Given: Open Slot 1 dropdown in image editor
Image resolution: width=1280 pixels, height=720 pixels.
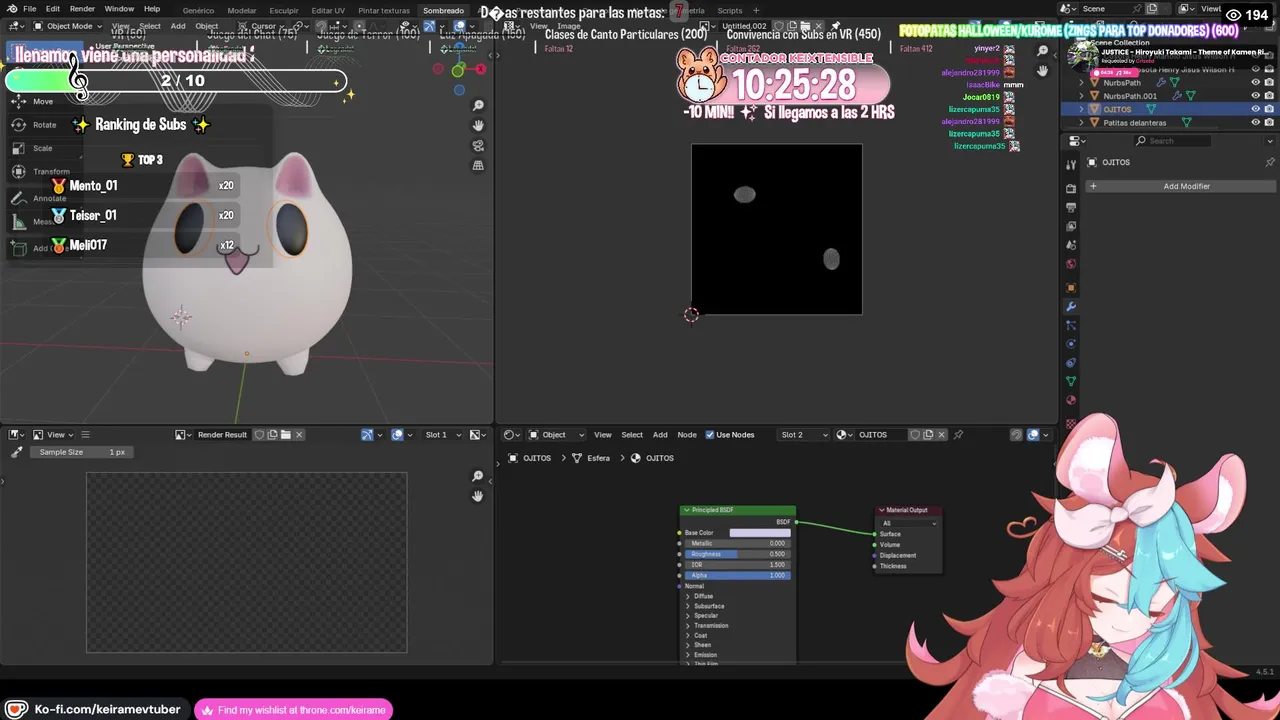Looking at the screenshot, I should coord(443,434).
